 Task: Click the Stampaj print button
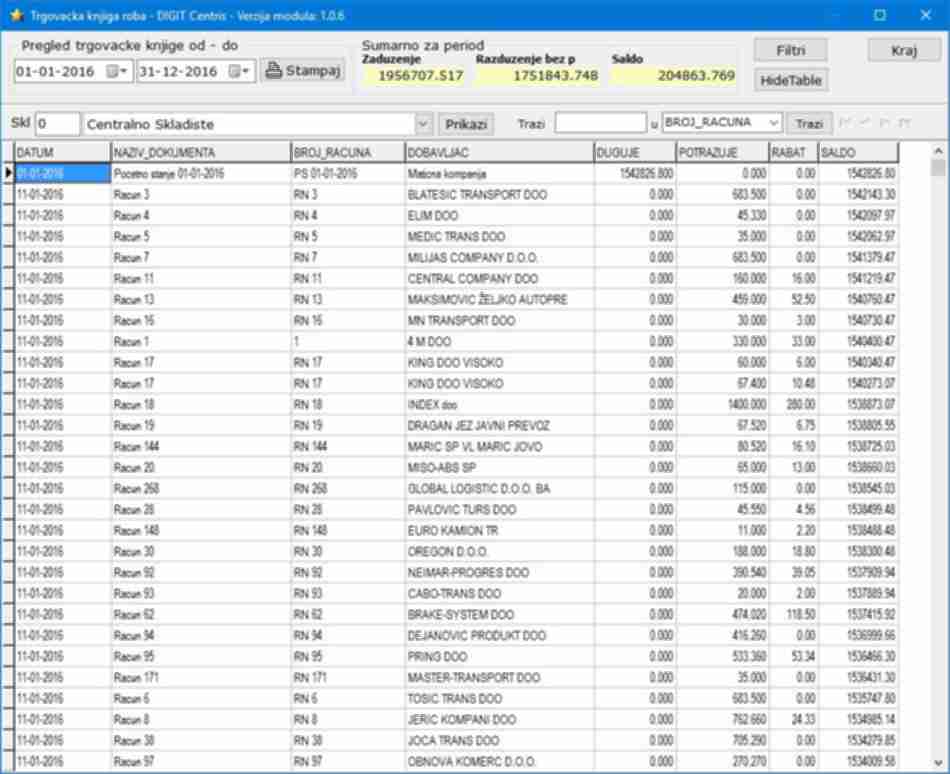pos(302,71)
